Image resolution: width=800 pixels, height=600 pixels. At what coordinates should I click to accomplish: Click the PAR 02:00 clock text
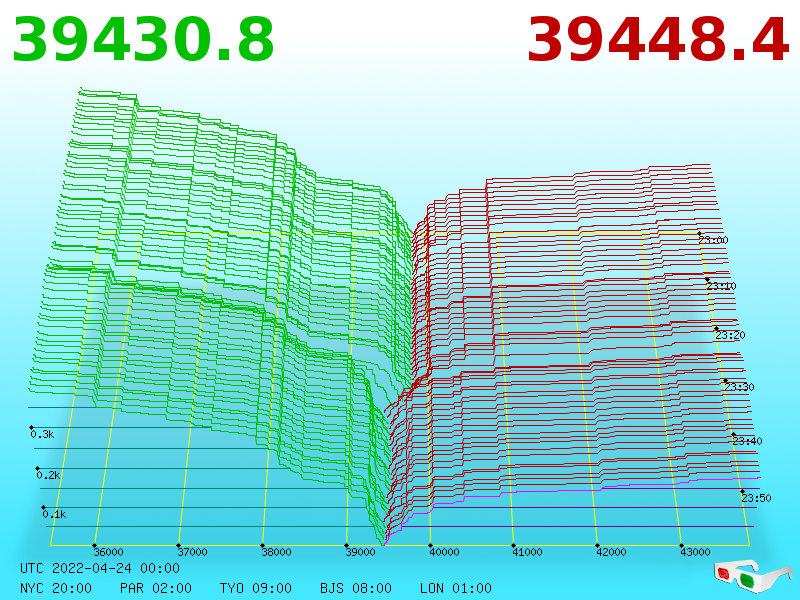click(x=156, y=588)
